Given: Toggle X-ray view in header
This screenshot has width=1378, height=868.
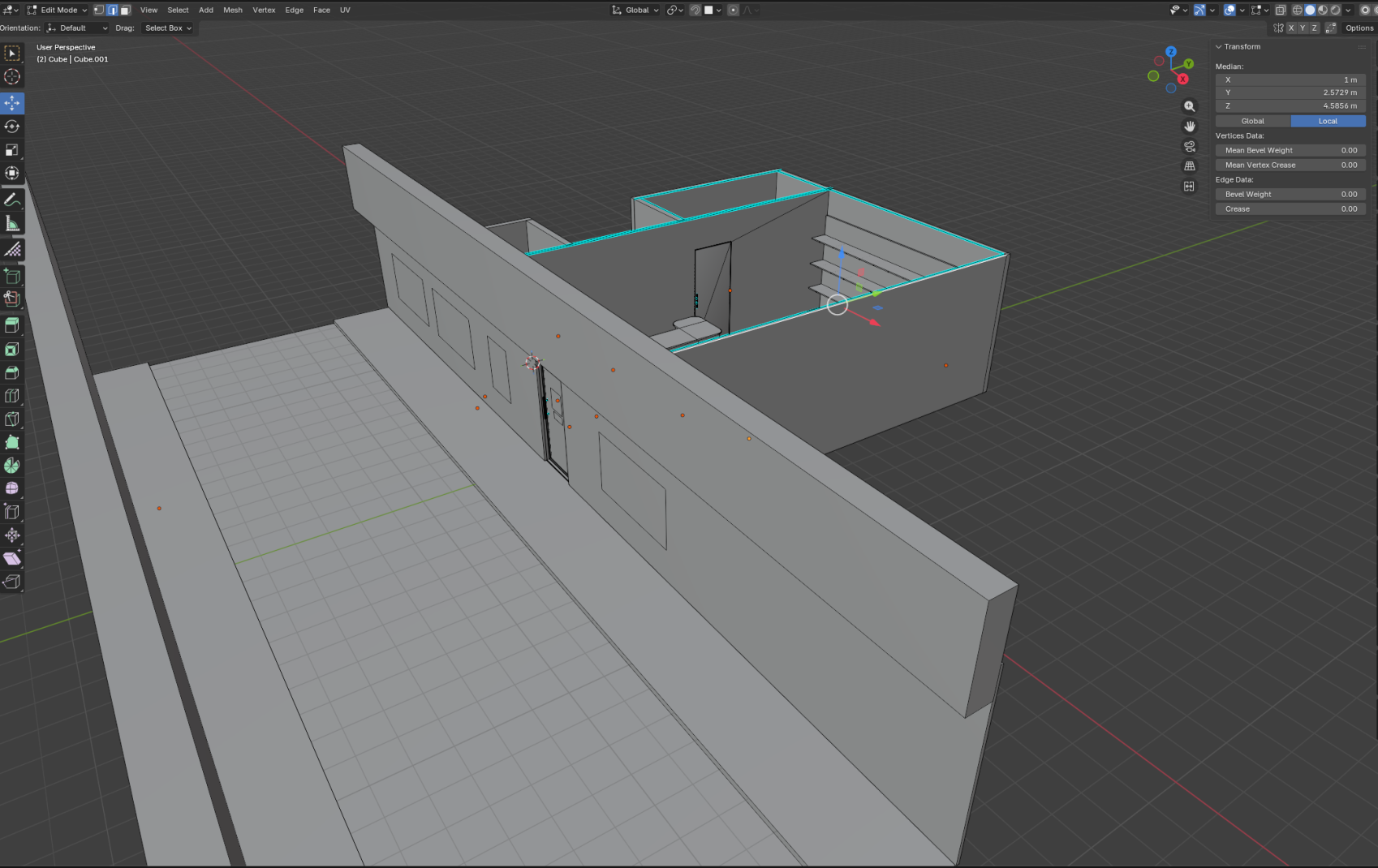Looking at the screenshot, I should coord(1281,11).
